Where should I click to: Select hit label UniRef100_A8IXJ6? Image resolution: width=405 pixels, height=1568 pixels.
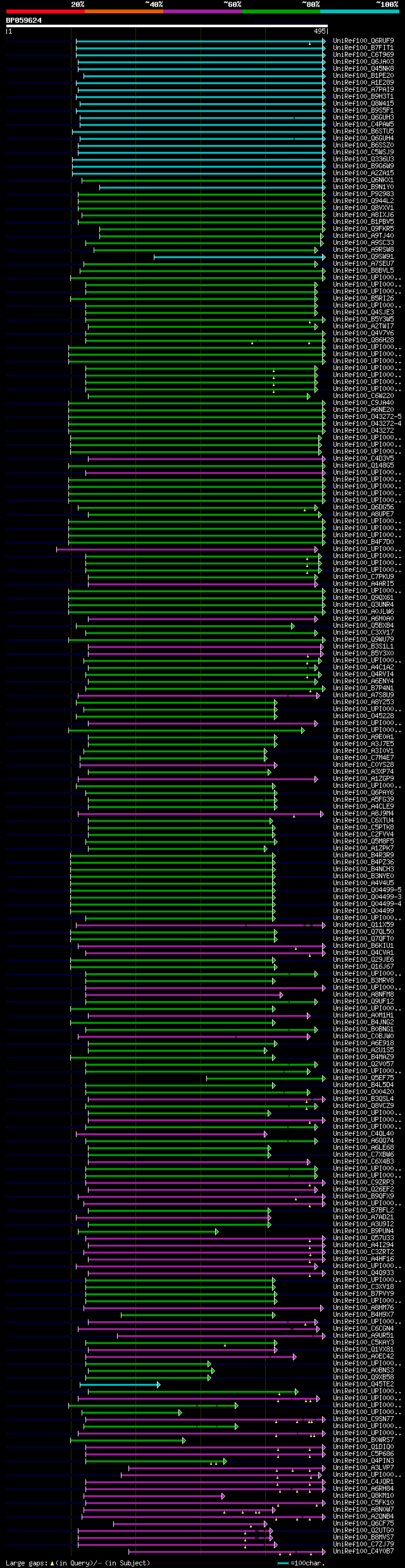click(363, 215)
